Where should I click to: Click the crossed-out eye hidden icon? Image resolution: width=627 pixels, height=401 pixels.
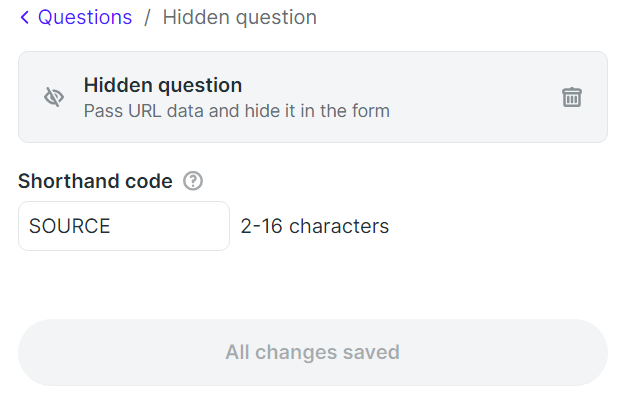tap(54, 97)
